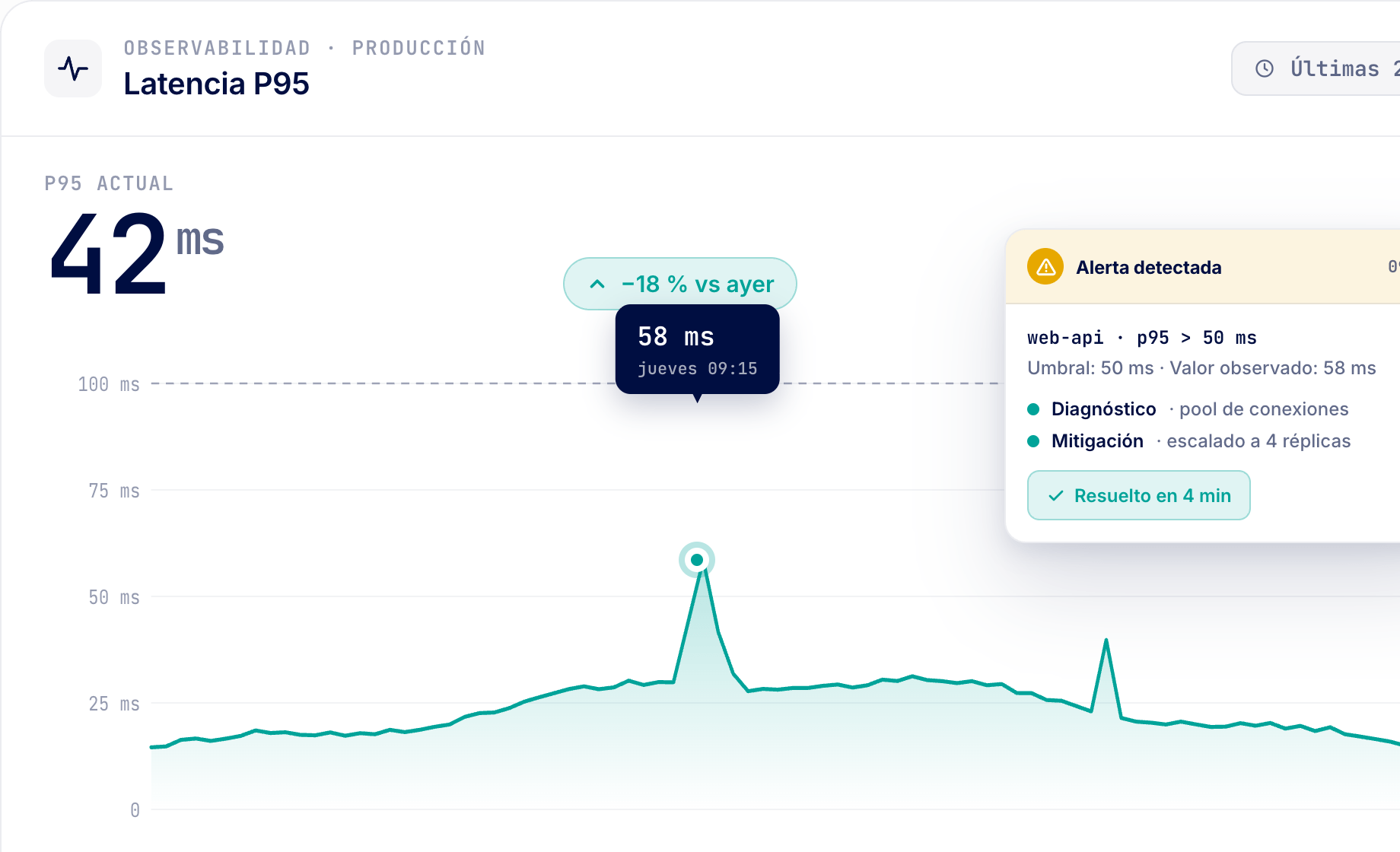Viewport: 1400px width, 852px height.
Task: Click the checkmark icon in Resuelto badge
Action: pos(1055,496)
